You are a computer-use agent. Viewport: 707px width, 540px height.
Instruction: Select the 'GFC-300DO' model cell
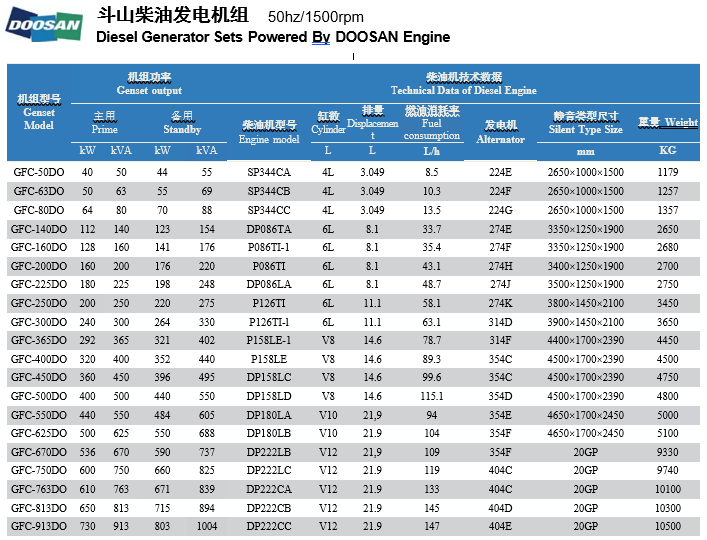tap(39, 322)
